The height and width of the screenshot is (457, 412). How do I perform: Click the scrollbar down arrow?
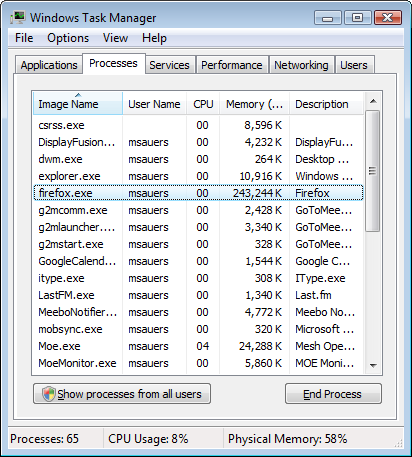(x=373, y=366)
